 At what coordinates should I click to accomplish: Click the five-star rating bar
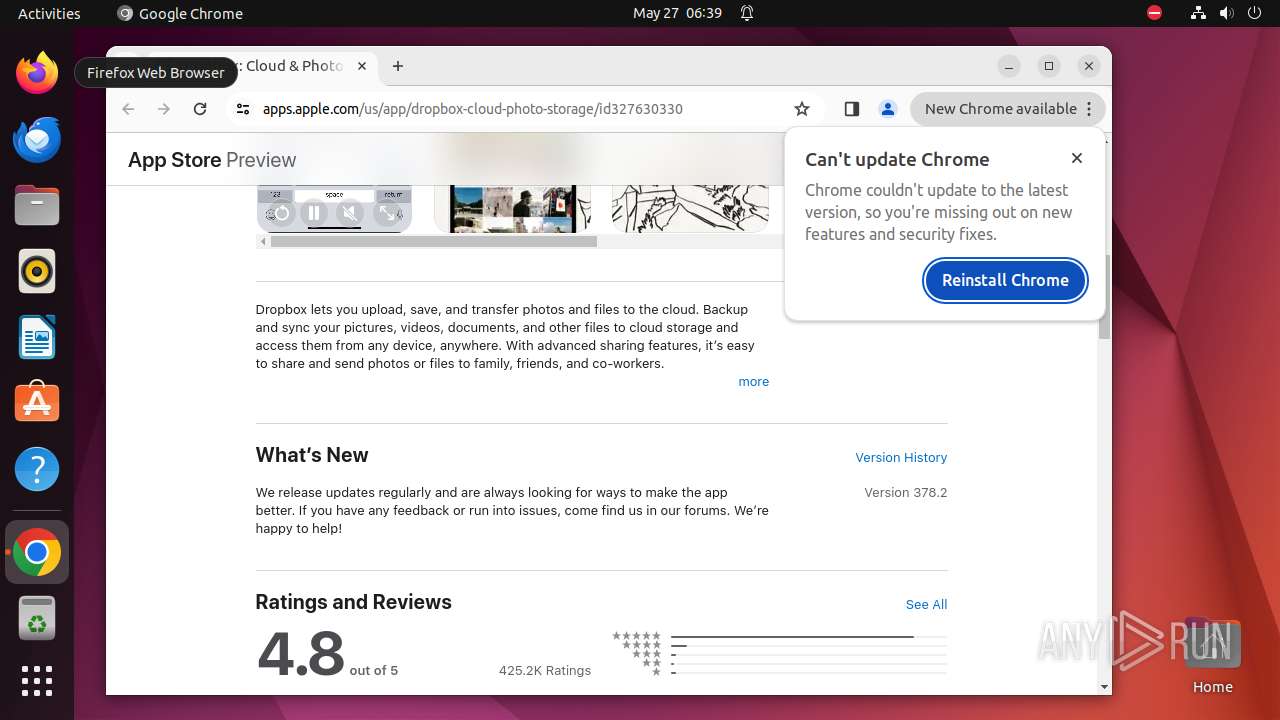pos(809,636)
